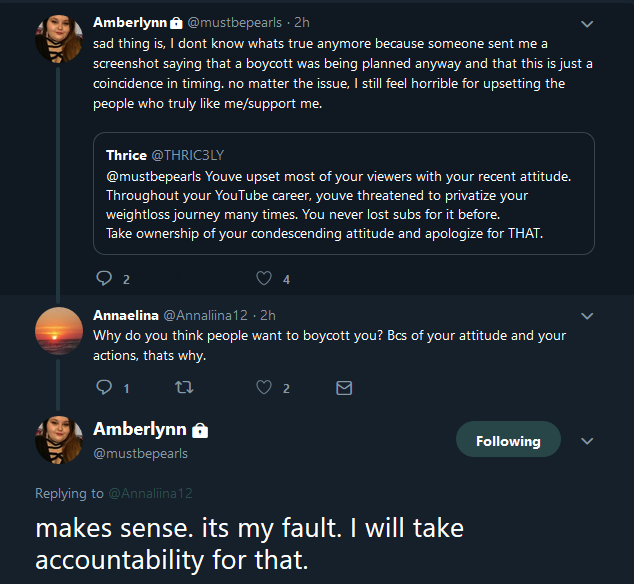Click the lock icon beside Amberlynn's large name
Image resolution: width=634 pixels, height=584 pixels.
click(200, 430)
